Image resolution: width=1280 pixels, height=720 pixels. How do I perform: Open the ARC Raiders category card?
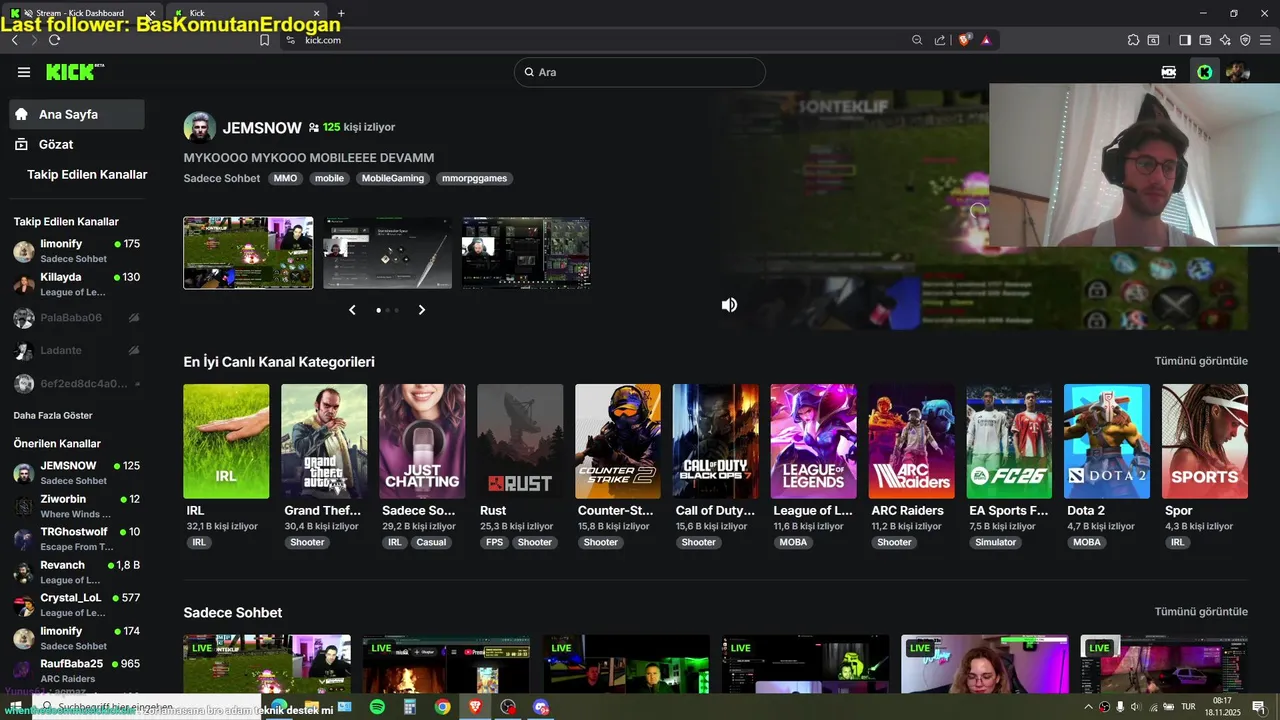(x=912, y=441)
